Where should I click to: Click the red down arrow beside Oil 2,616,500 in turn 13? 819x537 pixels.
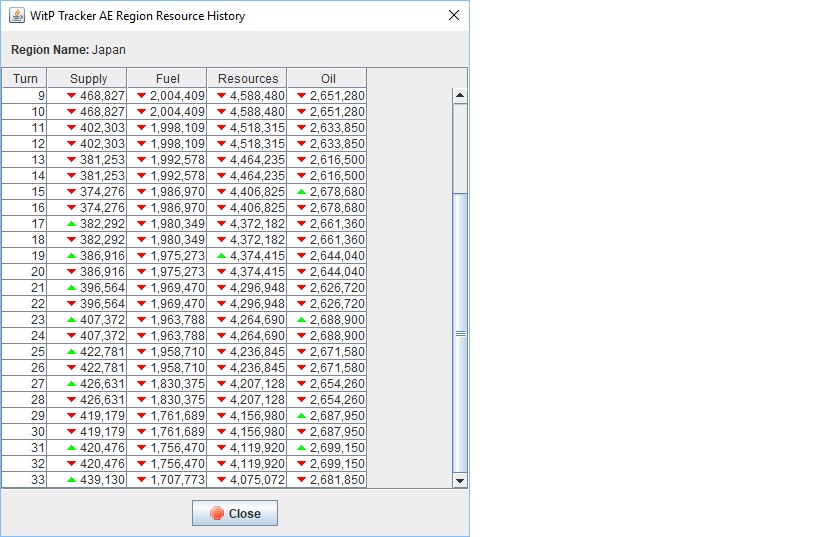(x=301, y=160)
